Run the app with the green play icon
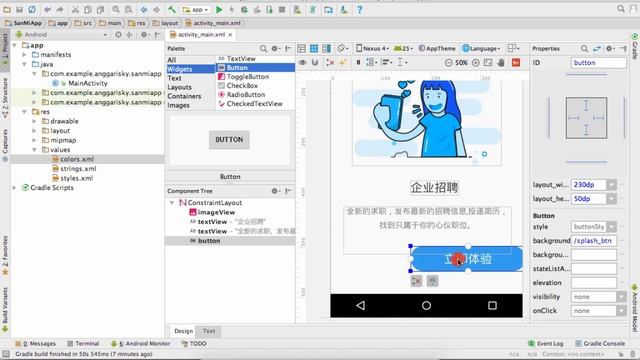 pos(219,9)
